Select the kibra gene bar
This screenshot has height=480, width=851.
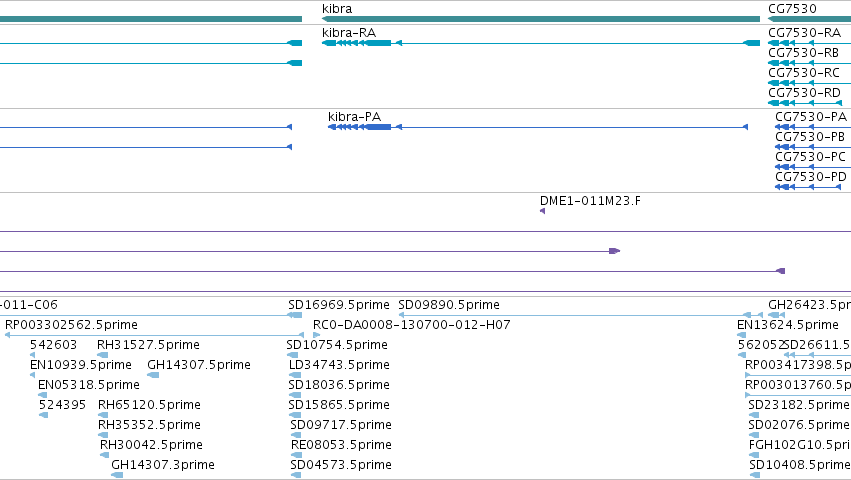click(x=541, y=19)
